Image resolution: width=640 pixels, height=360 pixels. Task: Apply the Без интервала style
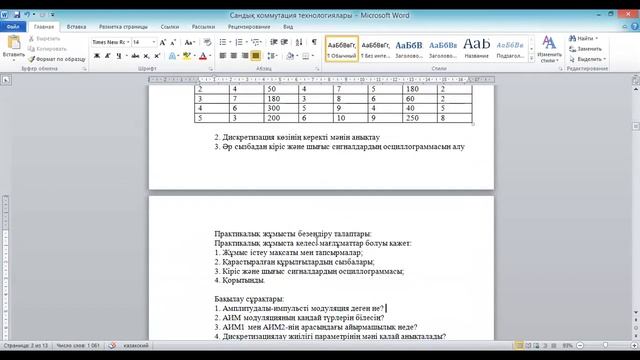coord(376,49)
